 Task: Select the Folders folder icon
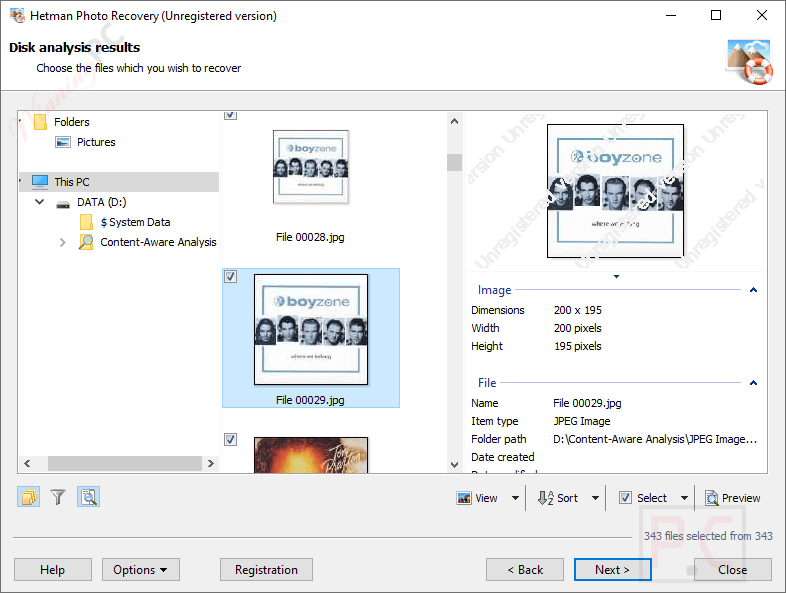(x=40, y=122)
